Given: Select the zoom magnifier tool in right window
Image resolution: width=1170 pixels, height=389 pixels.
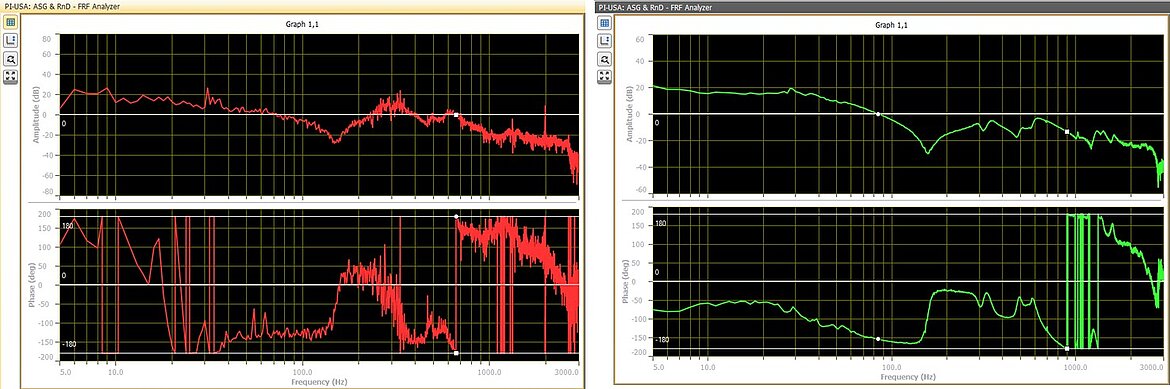Looking at the screenshot, I should 604,58.
